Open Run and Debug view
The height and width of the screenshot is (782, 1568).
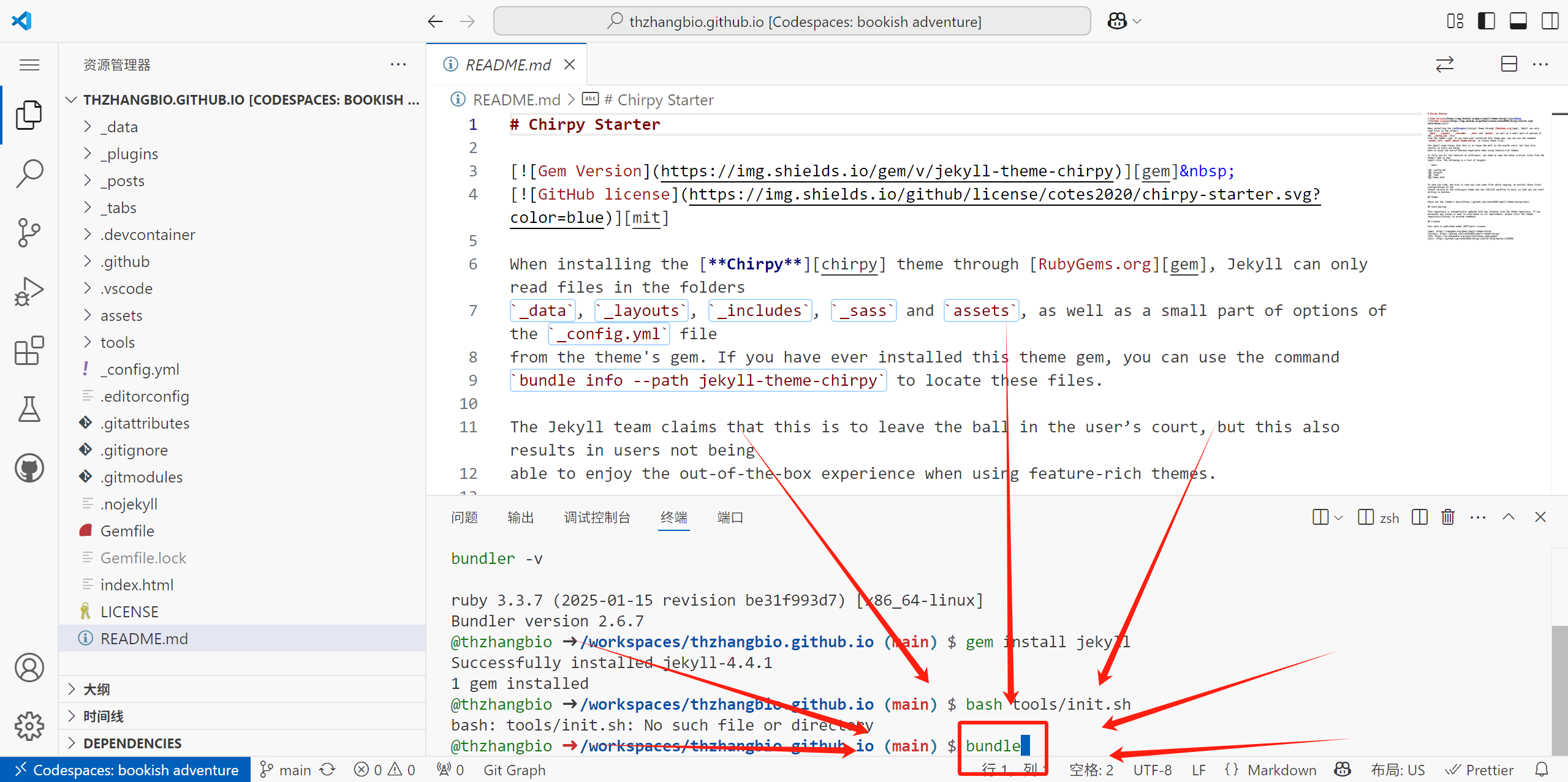tap(29, 291)
